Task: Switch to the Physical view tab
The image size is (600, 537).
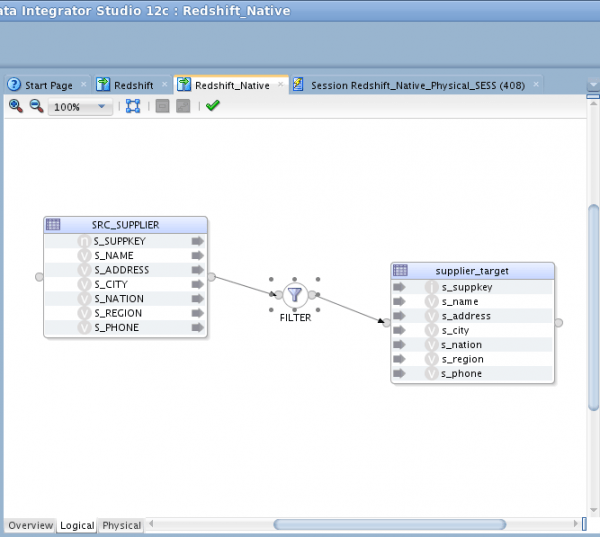Action: [122, 525]
